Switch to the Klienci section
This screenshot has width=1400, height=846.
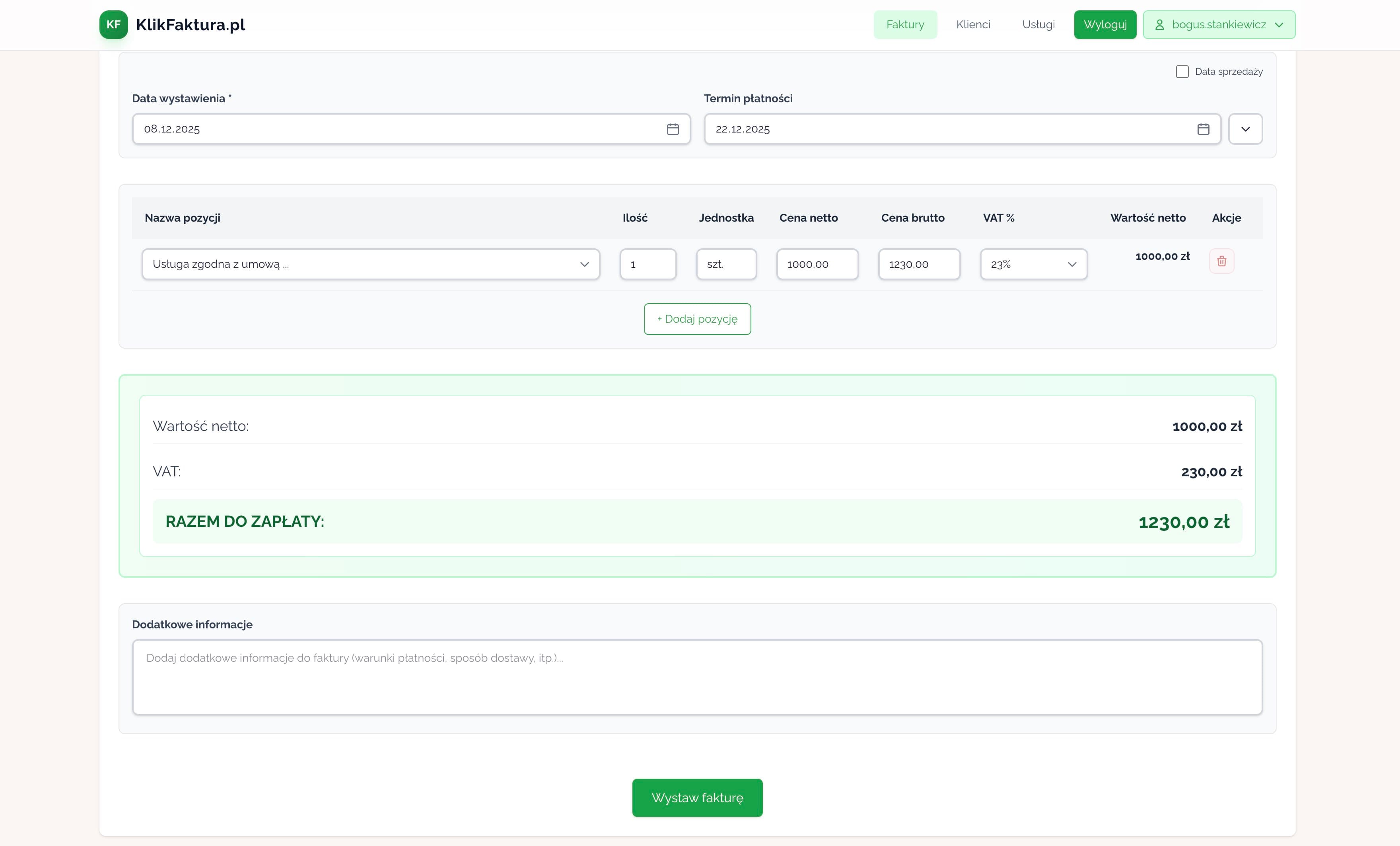(x=973, y=25)
